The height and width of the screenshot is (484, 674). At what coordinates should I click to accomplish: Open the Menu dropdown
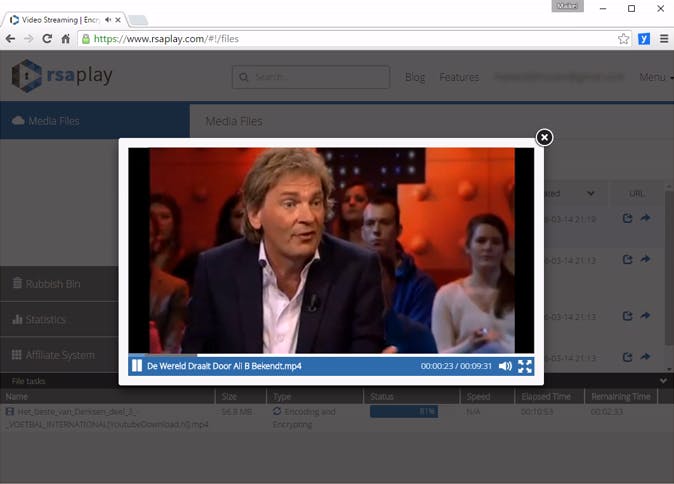tap(656, 77)
